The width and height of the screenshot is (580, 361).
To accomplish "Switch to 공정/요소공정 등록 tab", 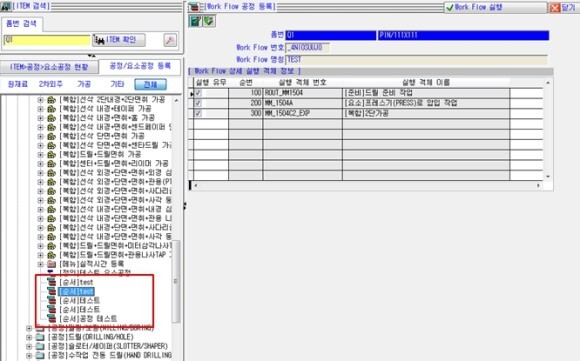I will (140, 66).
